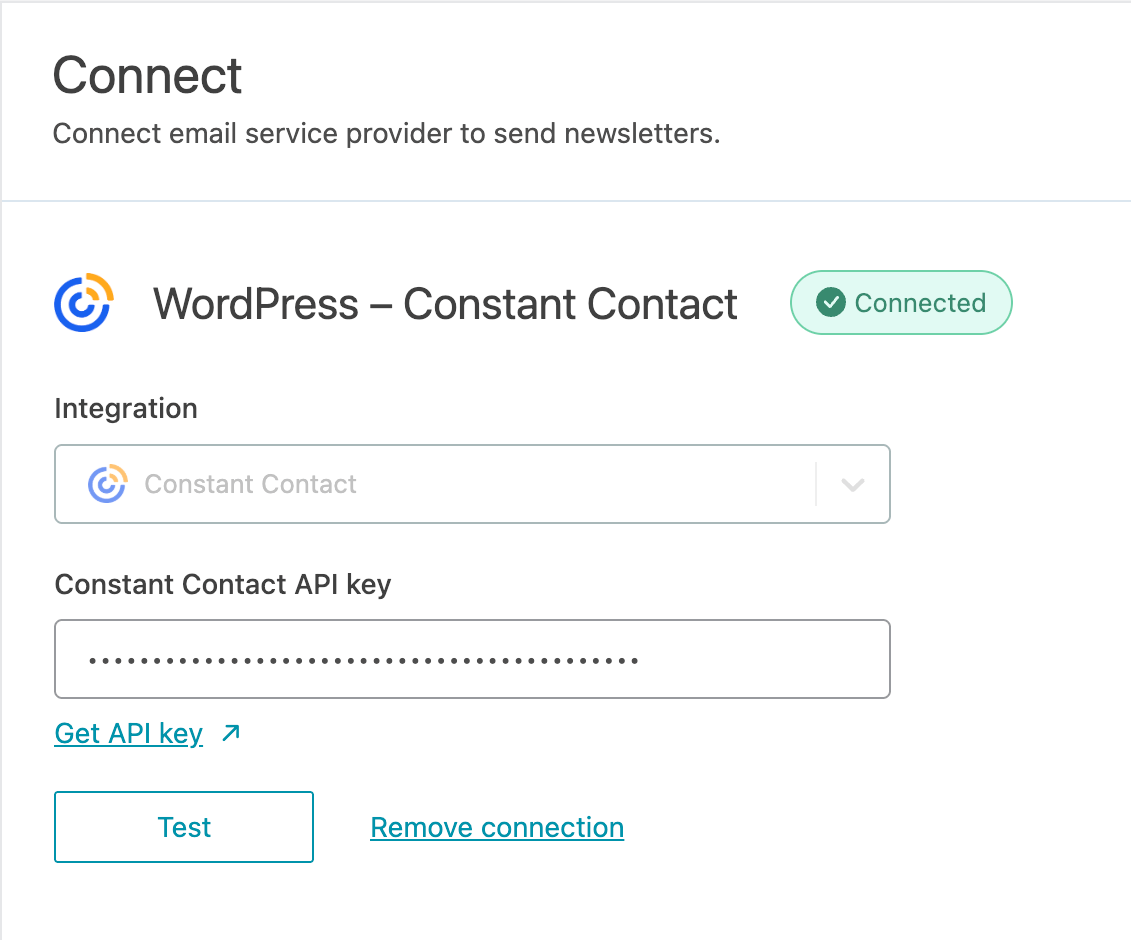The image size is (1131, 940).
Task: Click the word Connected in the badge
Action: [x=920, y=303]
